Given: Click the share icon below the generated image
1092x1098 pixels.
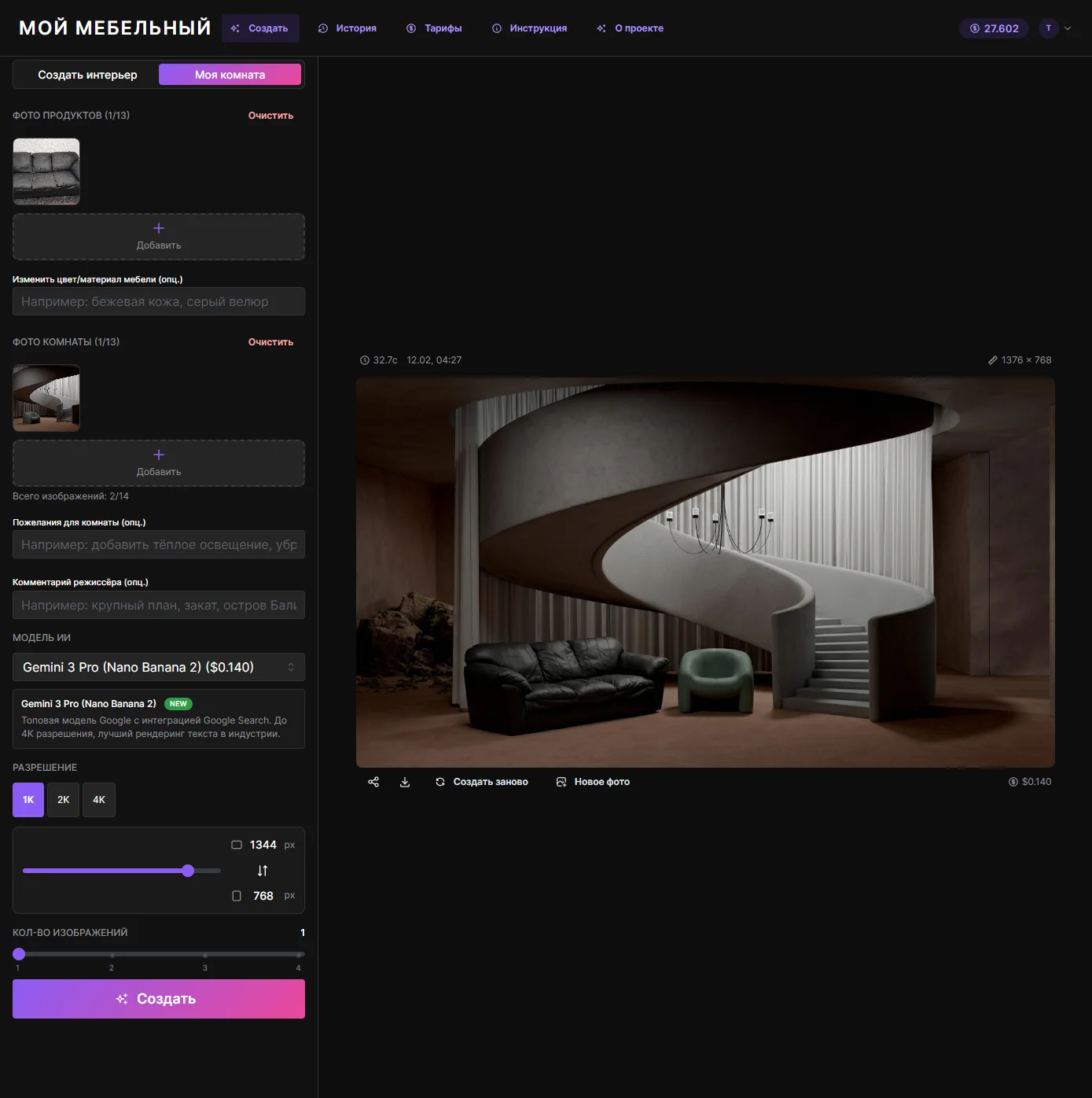Looking at the screenshot, I should coord(373,782).
